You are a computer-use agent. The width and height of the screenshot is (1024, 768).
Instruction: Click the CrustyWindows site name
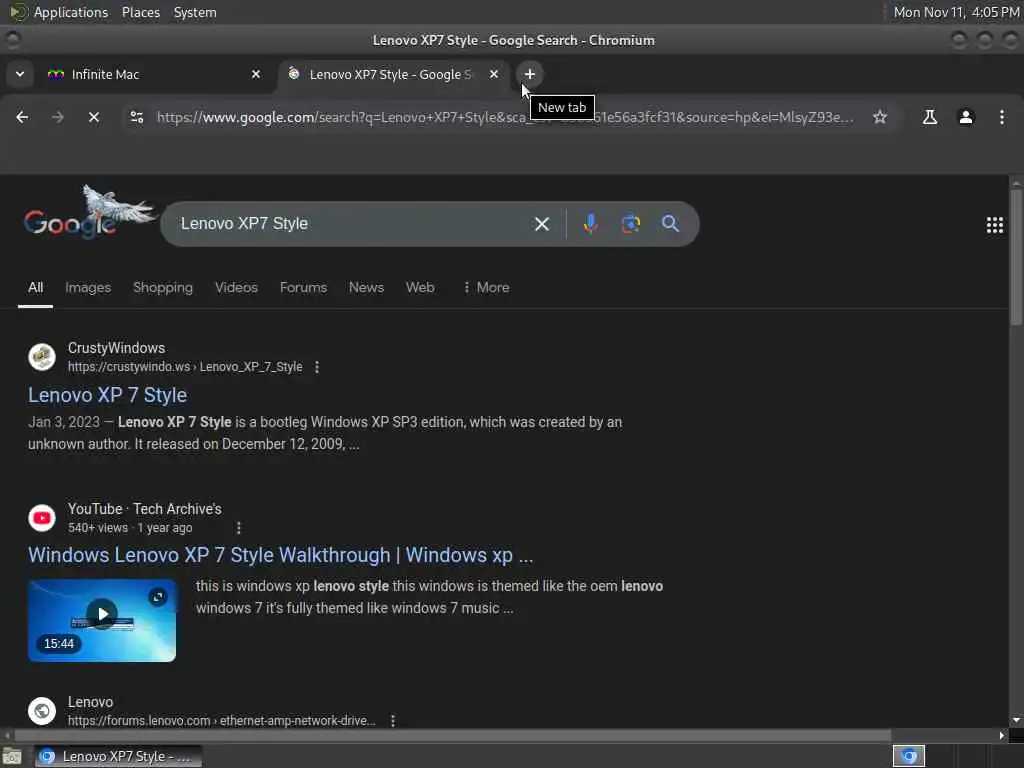click(x=116, y=348)
